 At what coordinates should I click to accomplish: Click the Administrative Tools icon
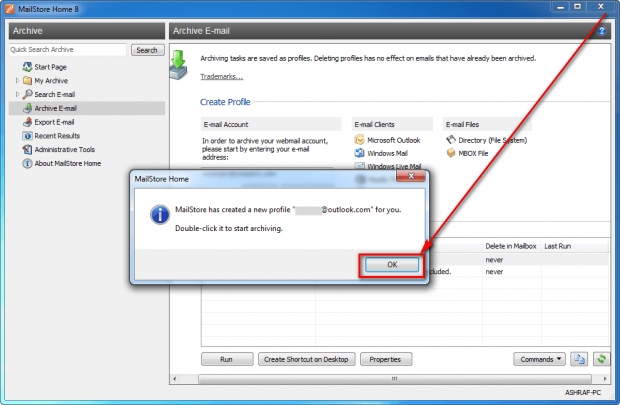coord(27,150)
